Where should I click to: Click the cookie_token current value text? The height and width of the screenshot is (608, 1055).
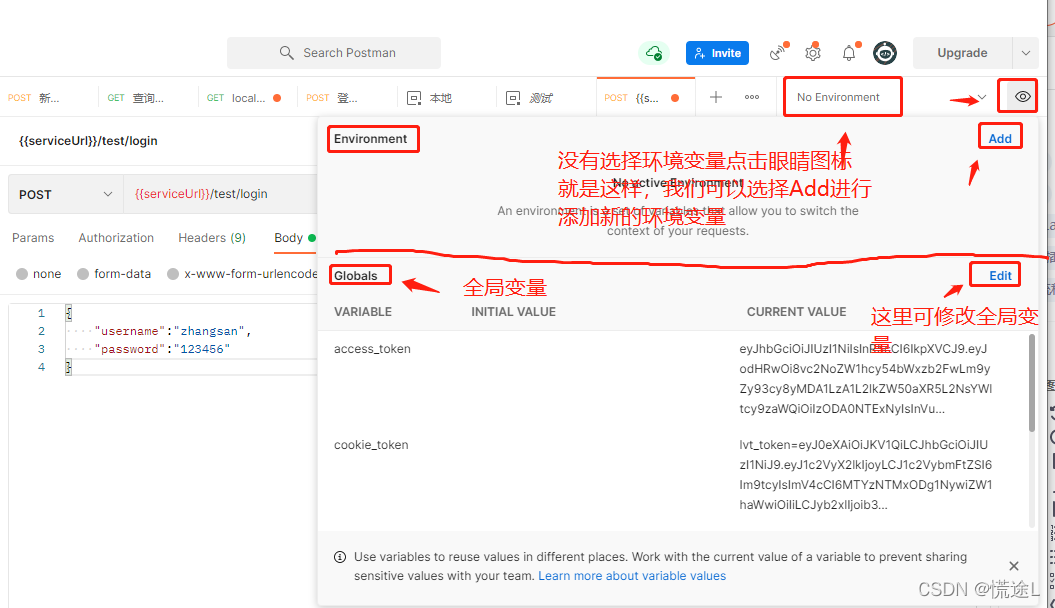click(x=866, y=475)
